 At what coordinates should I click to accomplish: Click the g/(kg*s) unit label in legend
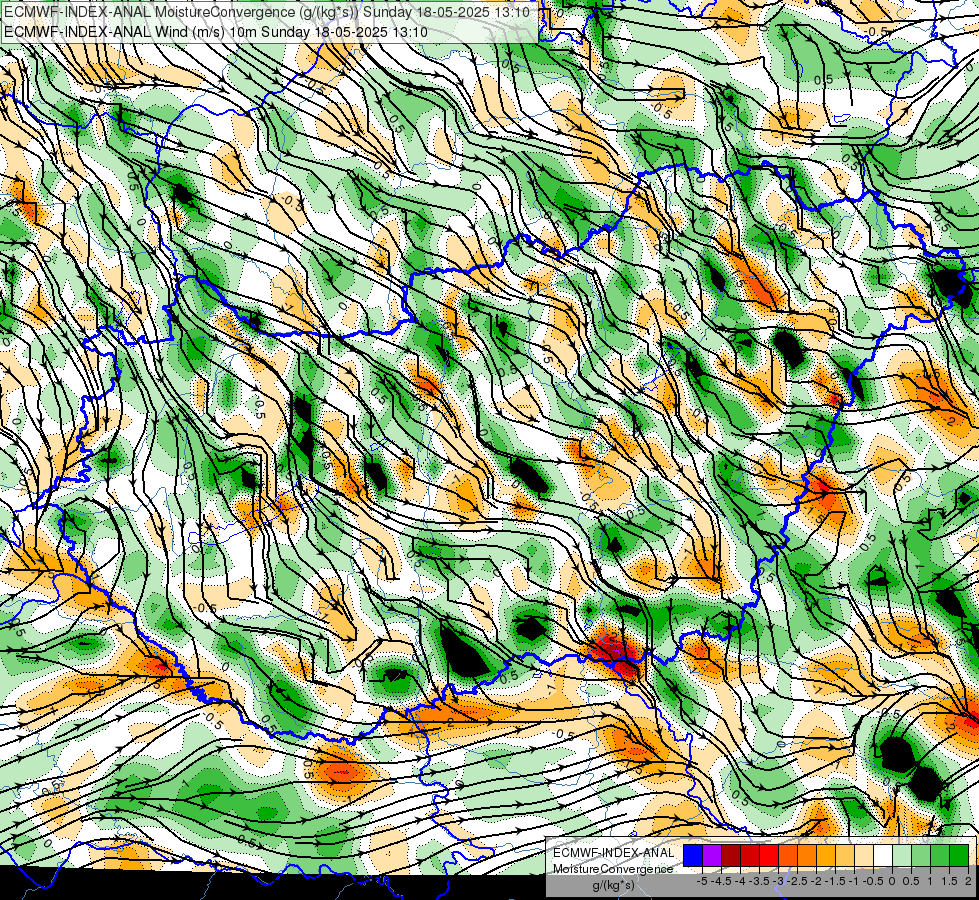[x=613, y=886]
